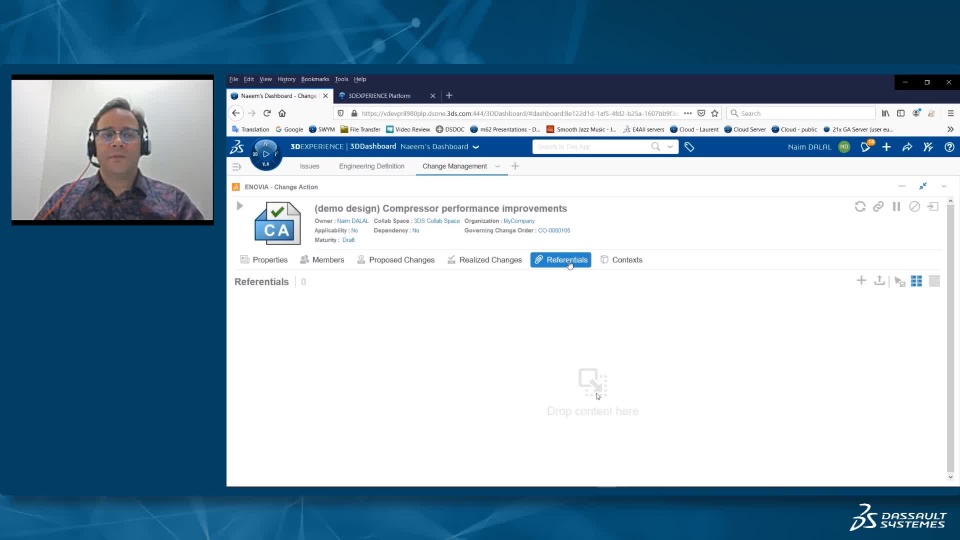960x540 pixels.
Task: Reload the browser page
Action: (267, 113)
